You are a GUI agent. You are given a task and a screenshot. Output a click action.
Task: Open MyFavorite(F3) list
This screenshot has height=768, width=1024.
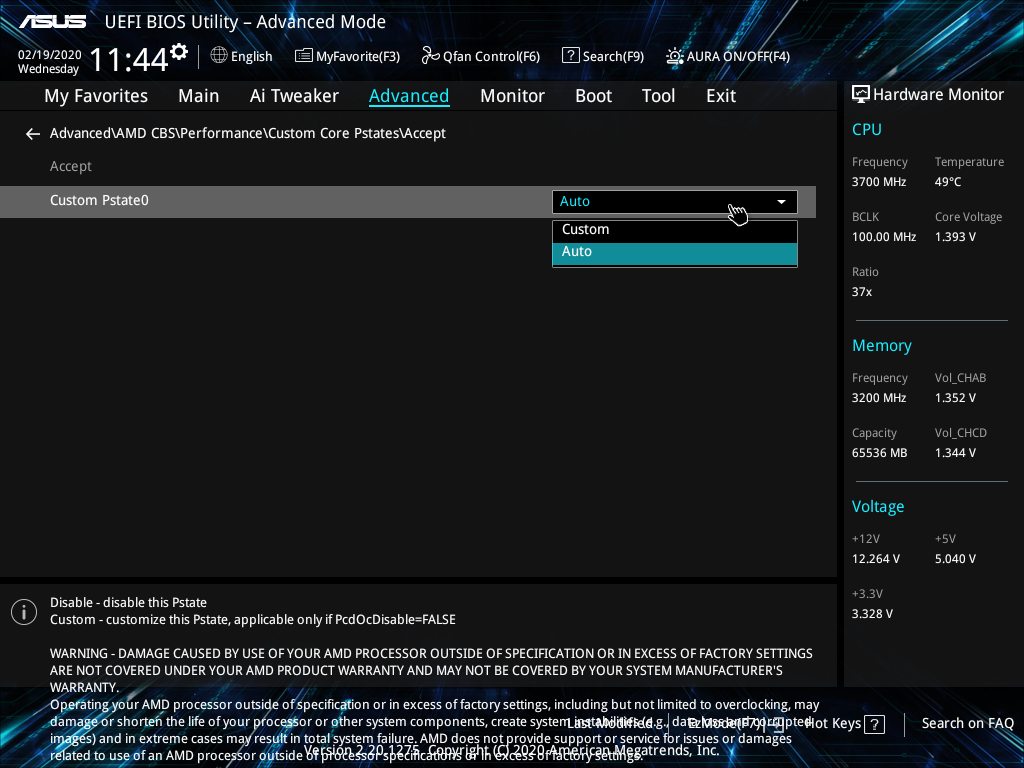pos(347,56)
